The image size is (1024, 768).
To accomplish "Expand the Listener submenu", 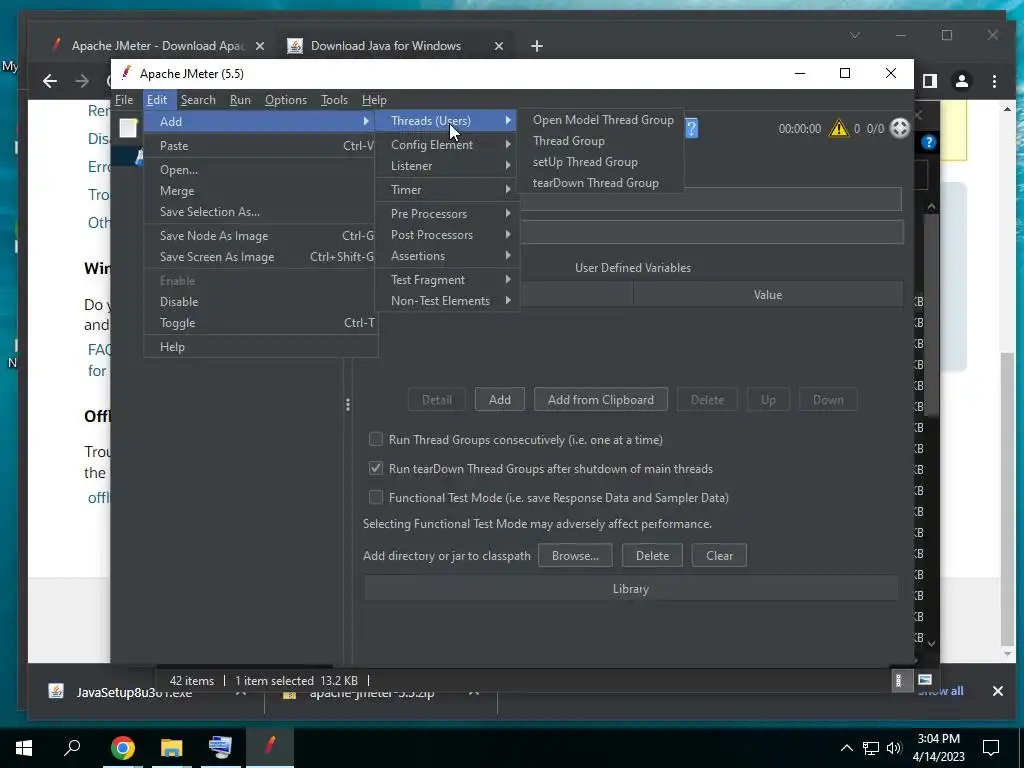I will click(447, 166).
